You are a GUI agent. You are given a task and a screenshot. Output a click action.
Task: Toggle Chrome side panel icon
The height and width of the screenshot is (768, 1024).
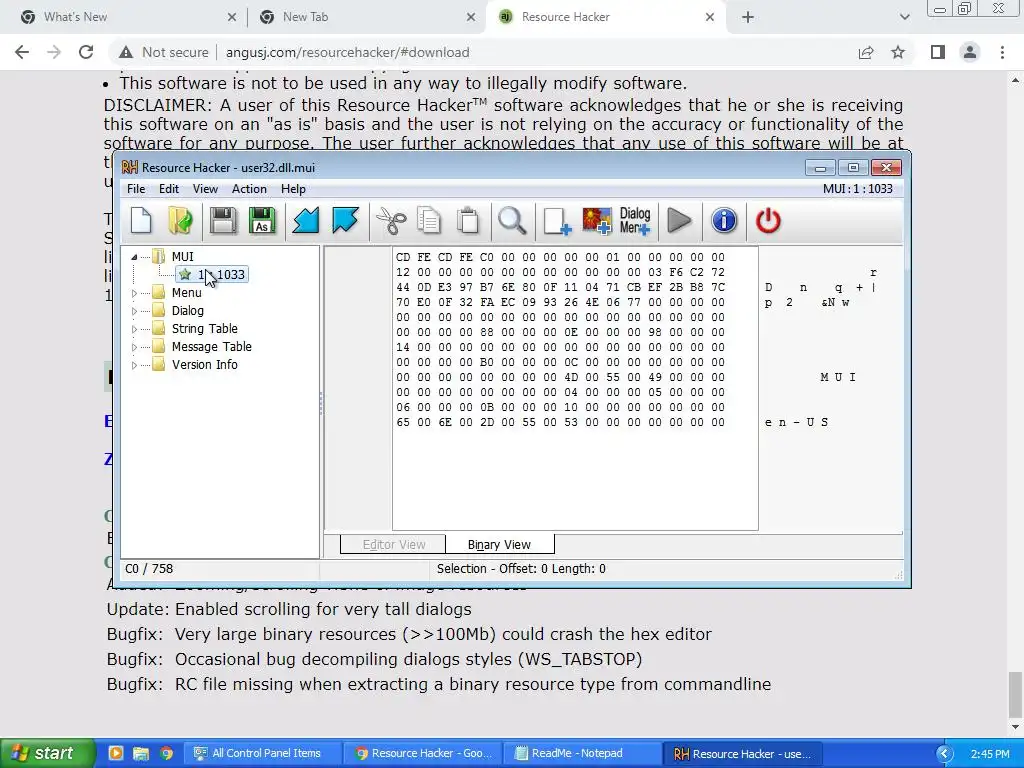(938, 52)
